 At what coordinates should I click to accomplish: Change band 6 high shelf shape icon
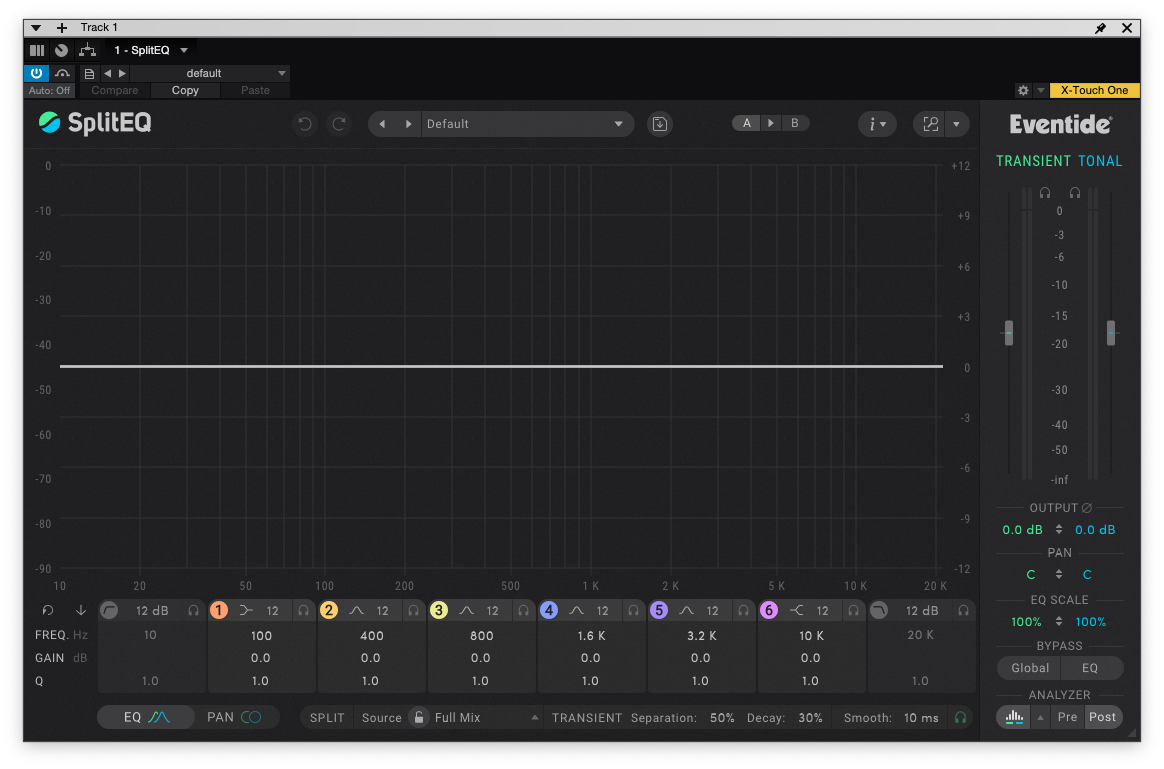pyautogui.click(x=797, y=610)
